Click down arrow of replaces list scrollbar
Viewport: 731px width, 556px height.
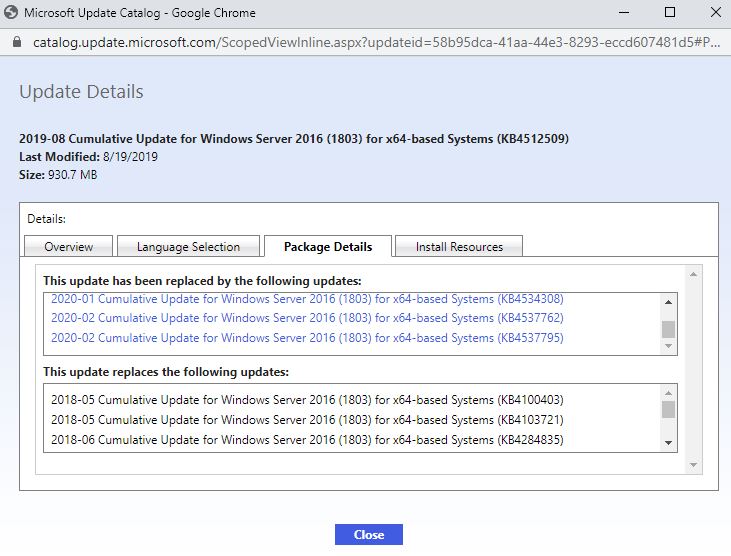pyautogui.click(x=669, y=443)
